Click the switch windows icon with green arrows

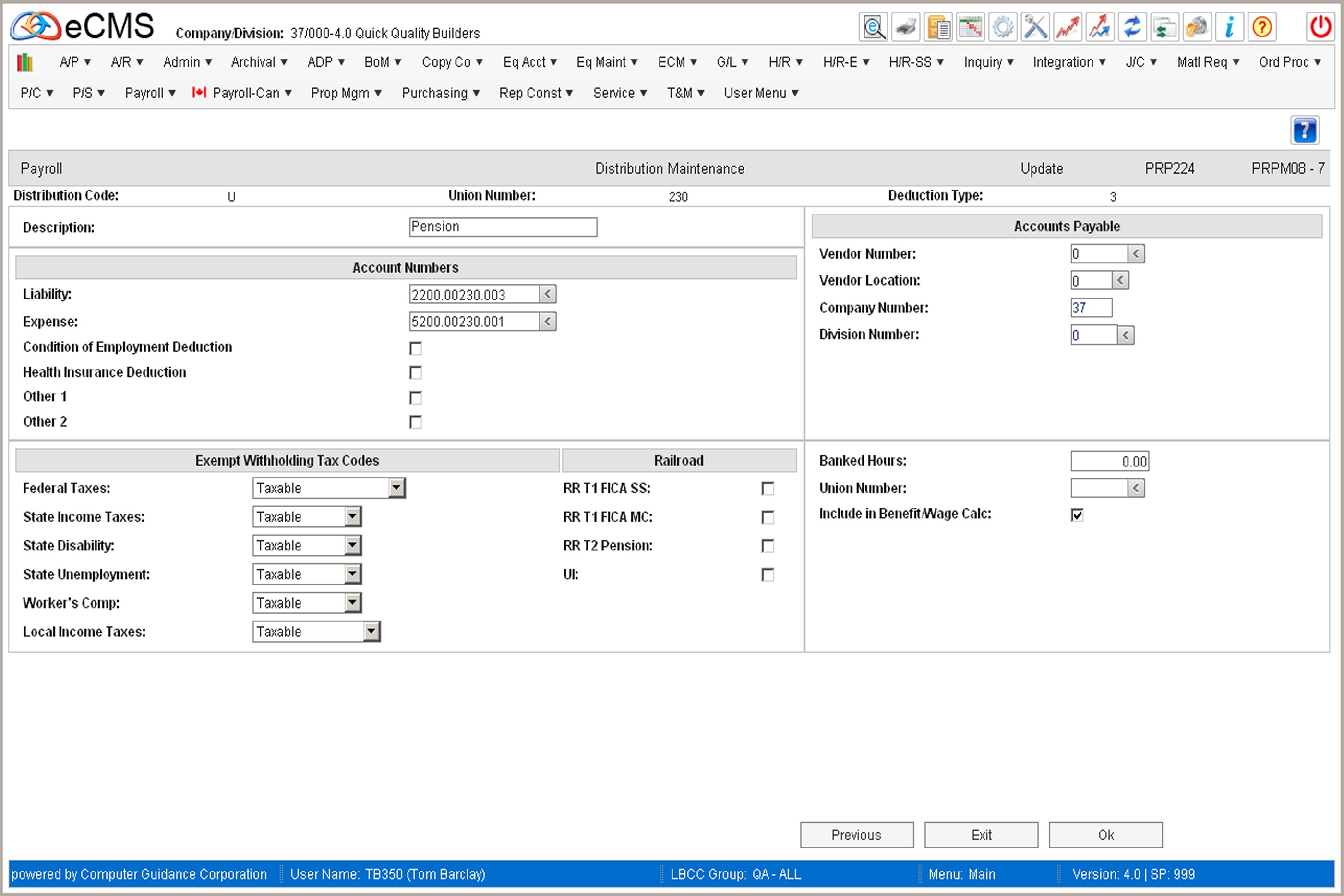click(x=1164, y=27)
